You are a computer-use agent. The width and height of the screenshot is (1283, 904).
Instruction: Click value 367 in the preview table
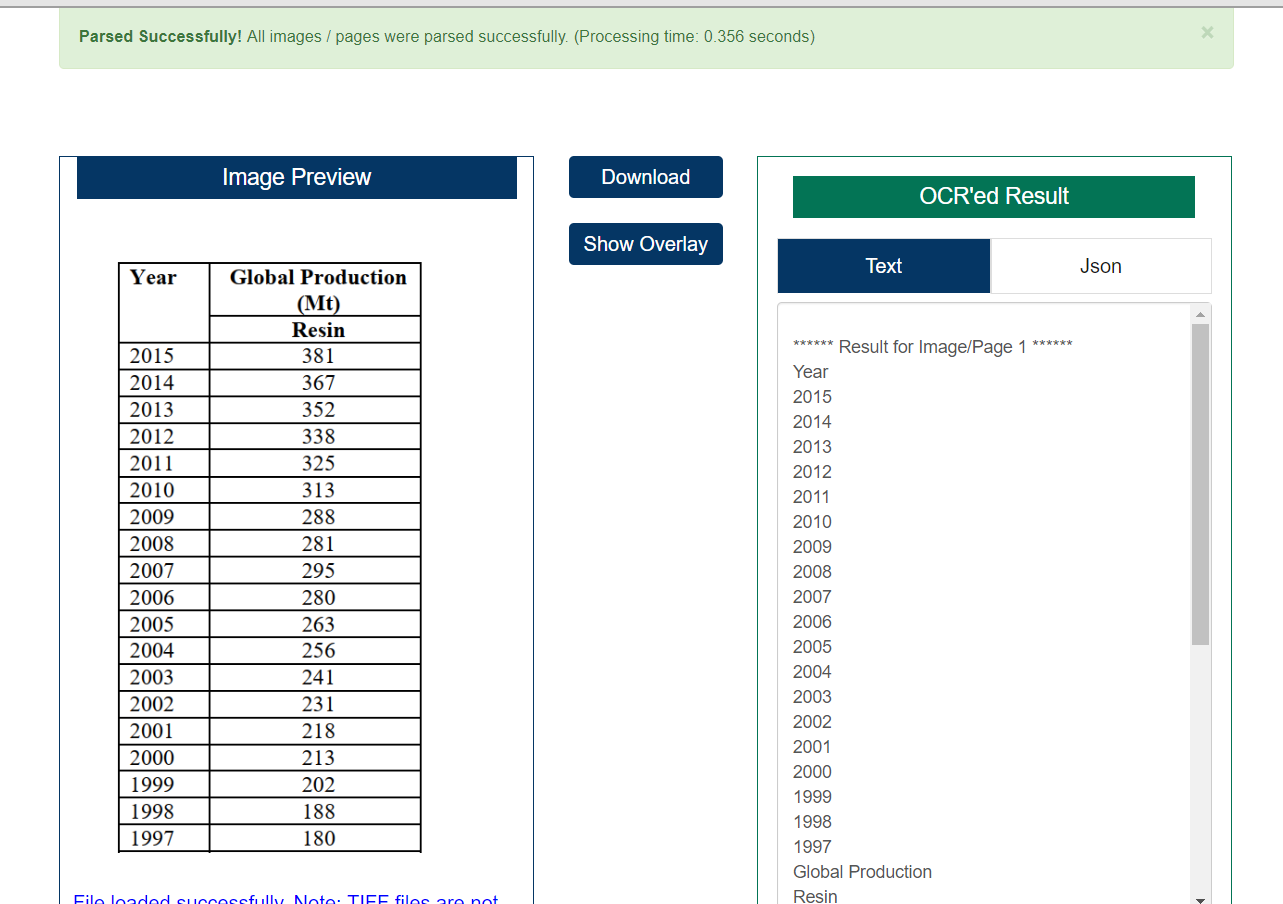(x=318, y=383)
